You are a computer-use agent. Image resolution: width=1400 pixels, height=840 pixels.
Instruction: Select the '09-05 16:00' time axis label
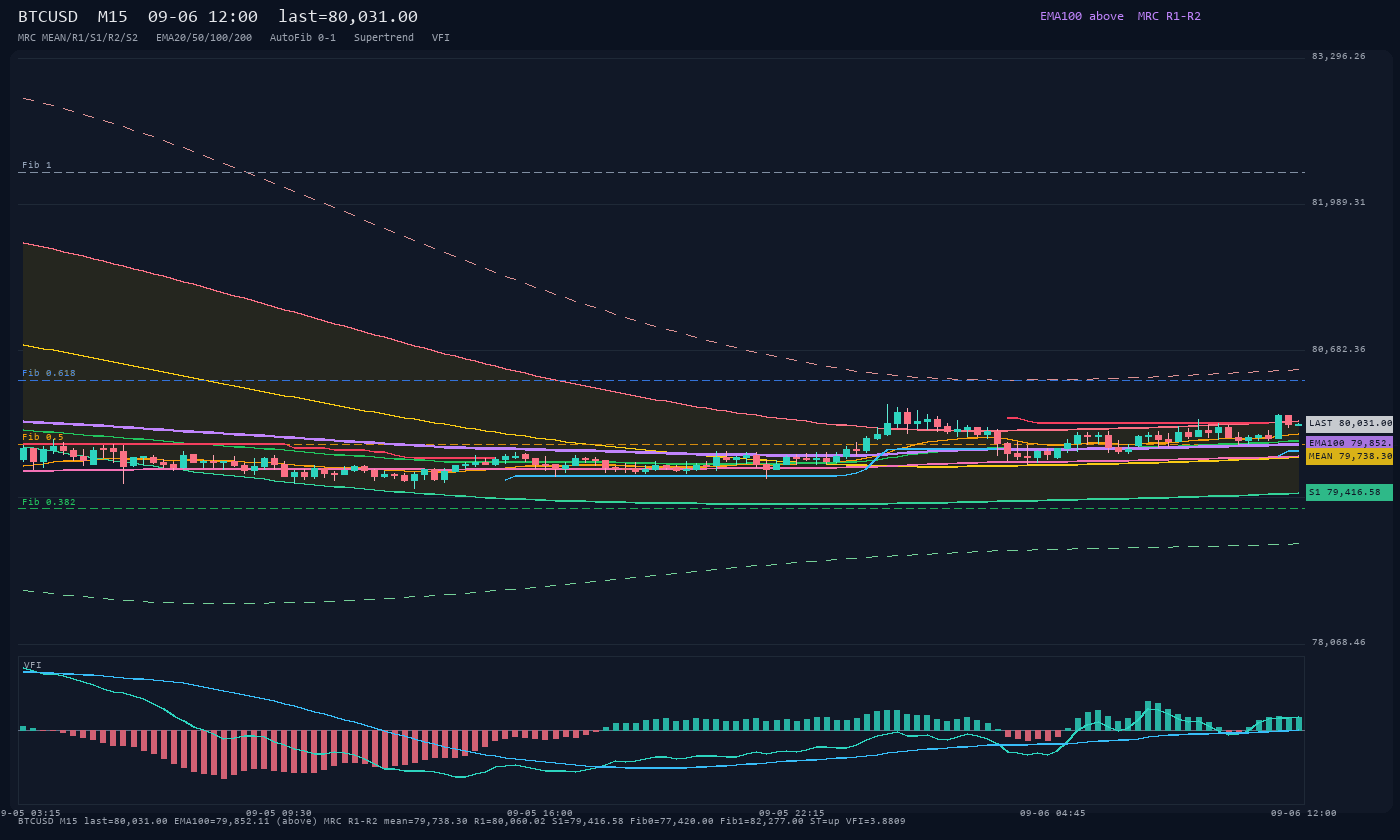pyautogui.click(x=540, y=813)
